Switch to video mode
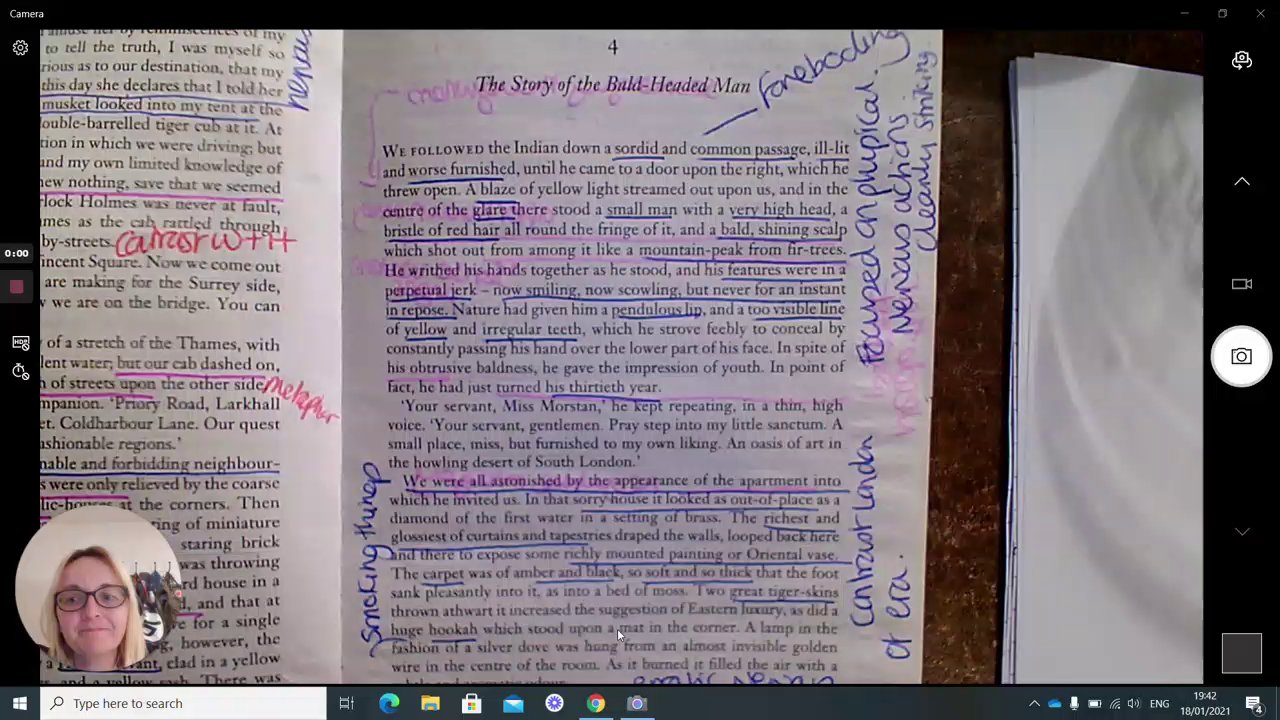The height and width of the screenshot is (720, 1280). (x=1241, y=284)
